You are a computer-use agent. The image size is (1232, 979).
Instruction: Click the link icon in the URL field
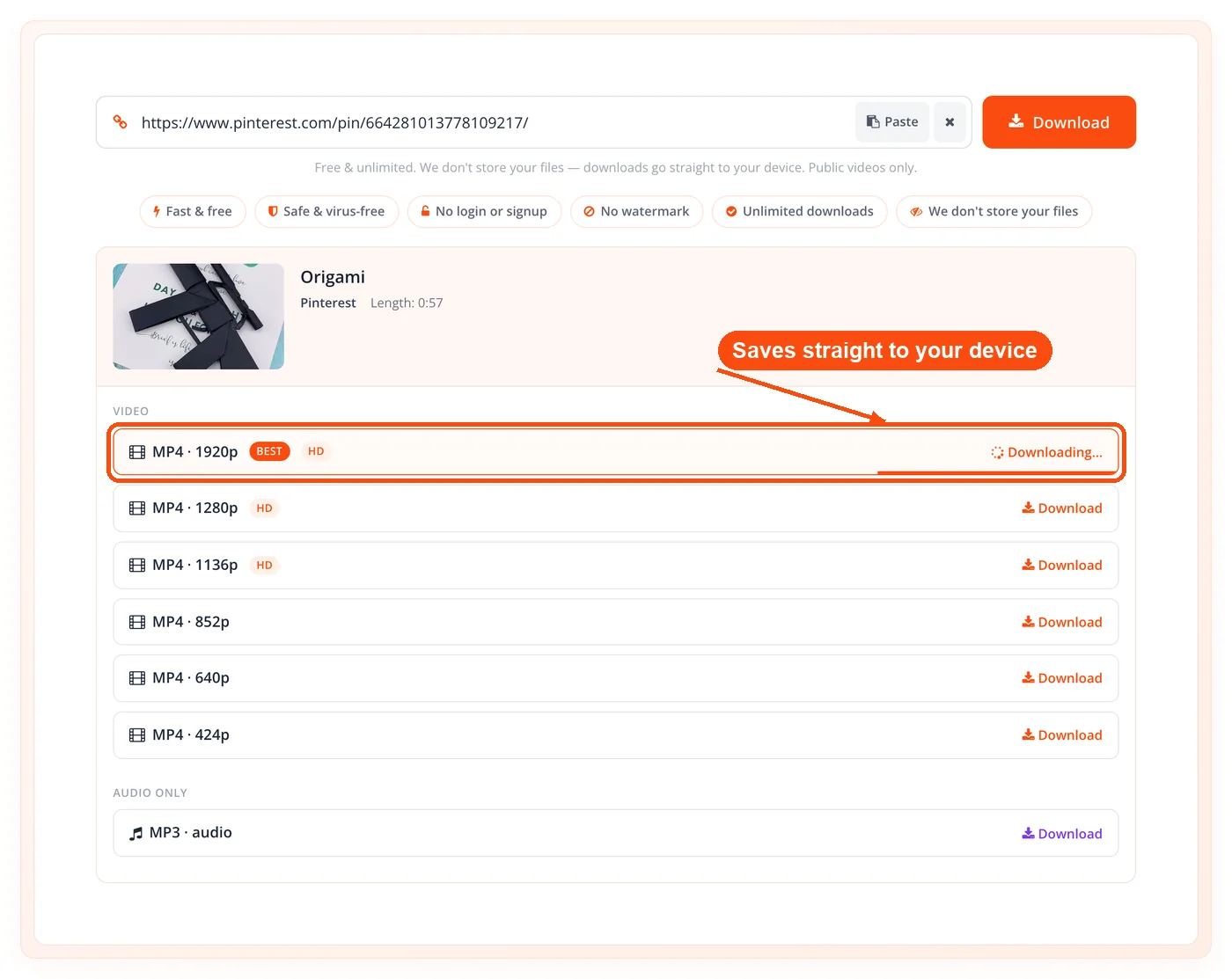coord(121,122)
